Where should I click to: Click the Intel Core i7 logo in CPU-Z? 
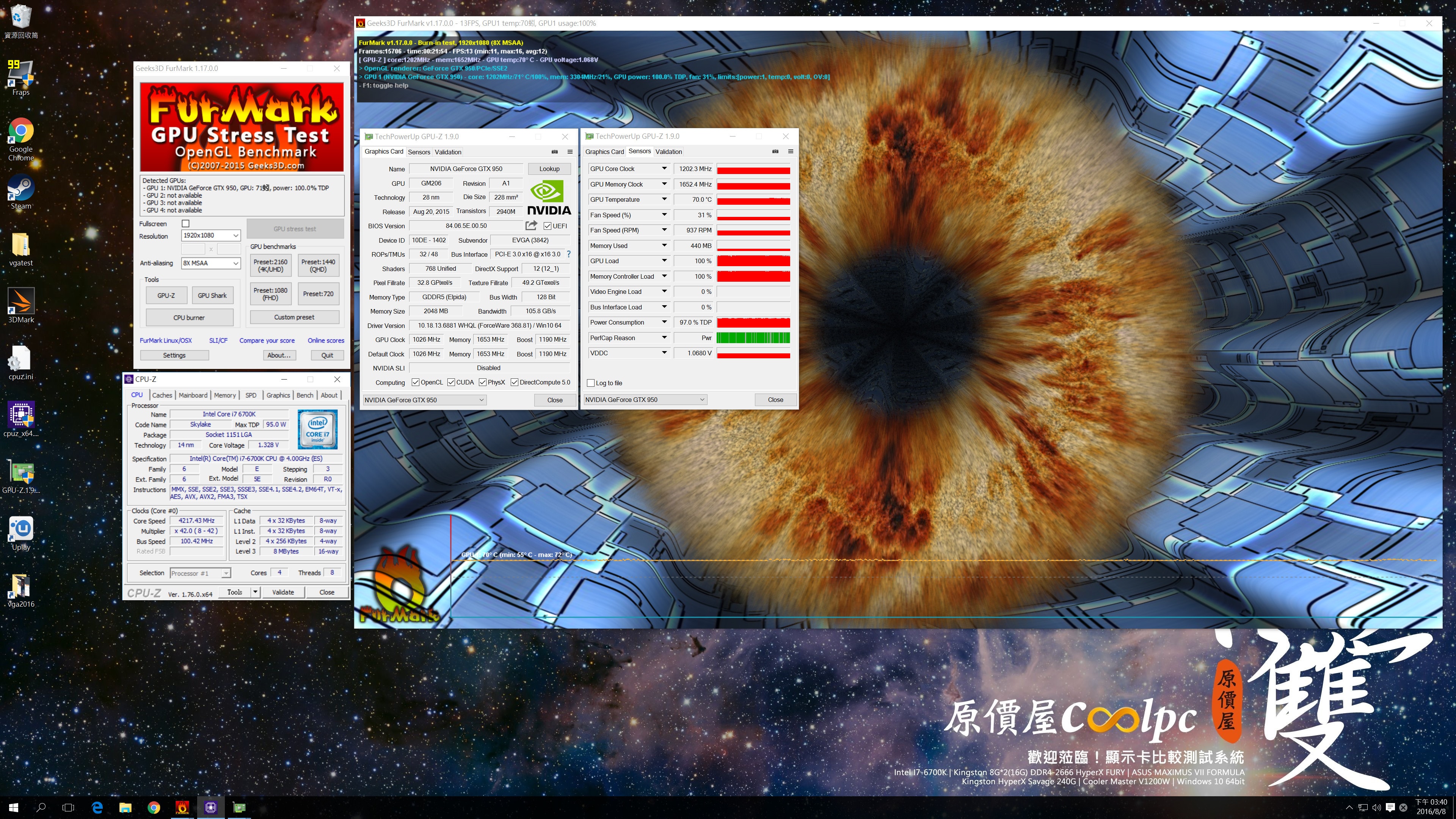[x=317, y=430]
